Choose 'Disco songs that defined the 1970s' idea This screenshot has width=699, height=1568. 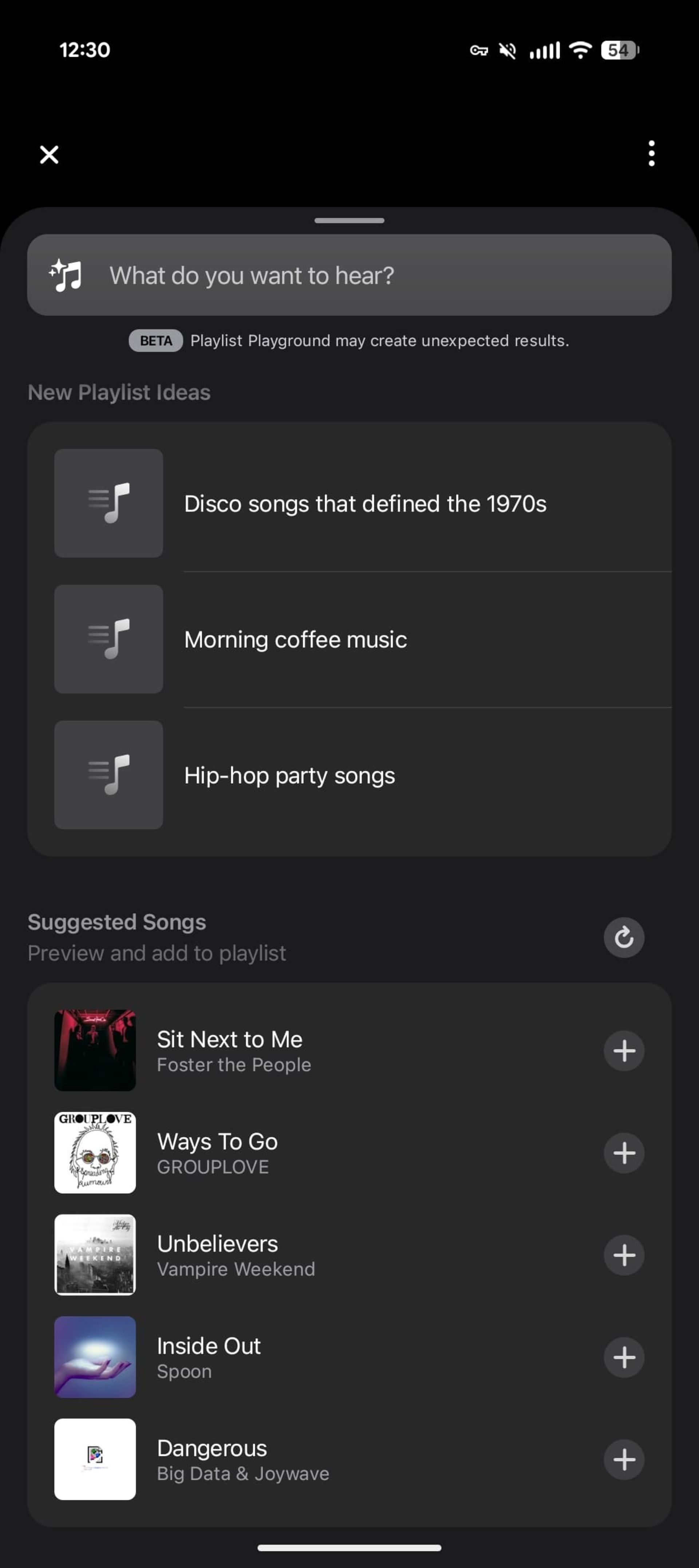point(365,504)
